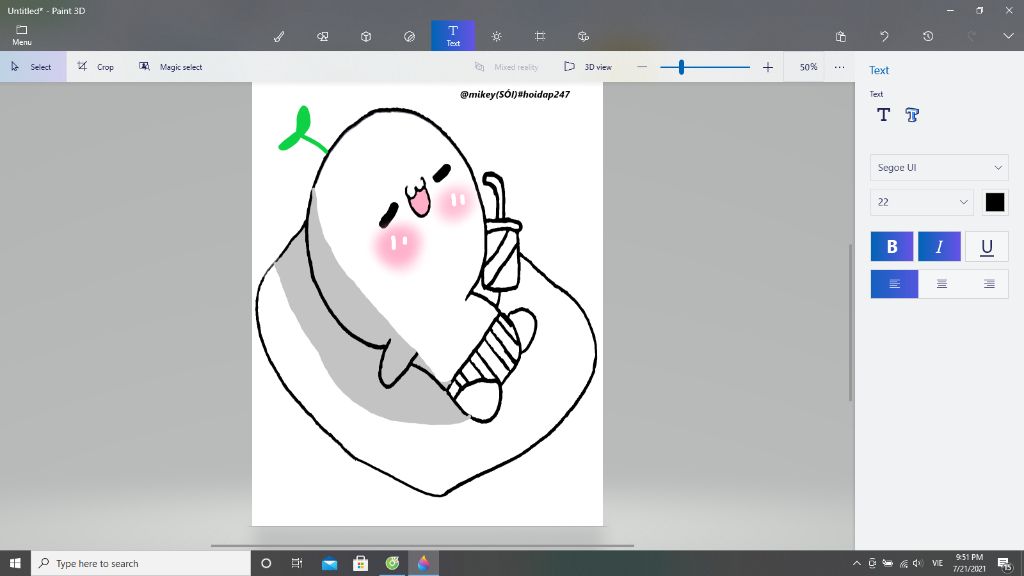Toggle Bold text formatting
This screenshot has width=1024, height=576.
(892, 247)
